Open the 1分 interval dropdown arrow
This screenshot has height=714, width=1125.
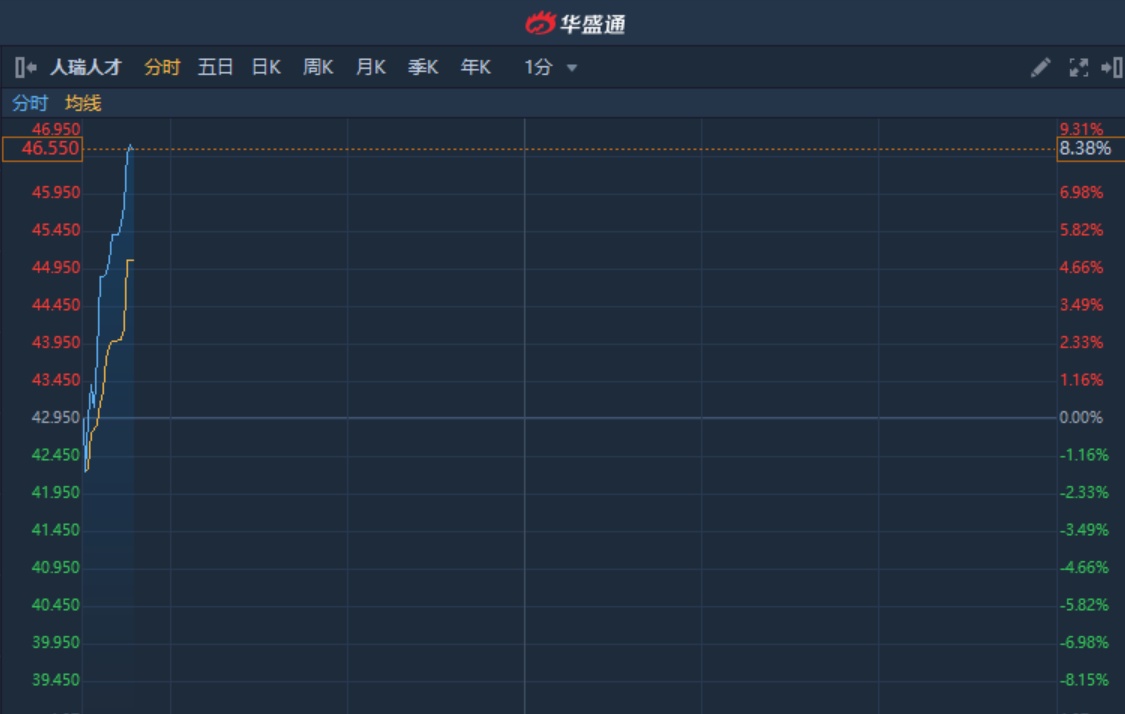click(x=572, y=68)
